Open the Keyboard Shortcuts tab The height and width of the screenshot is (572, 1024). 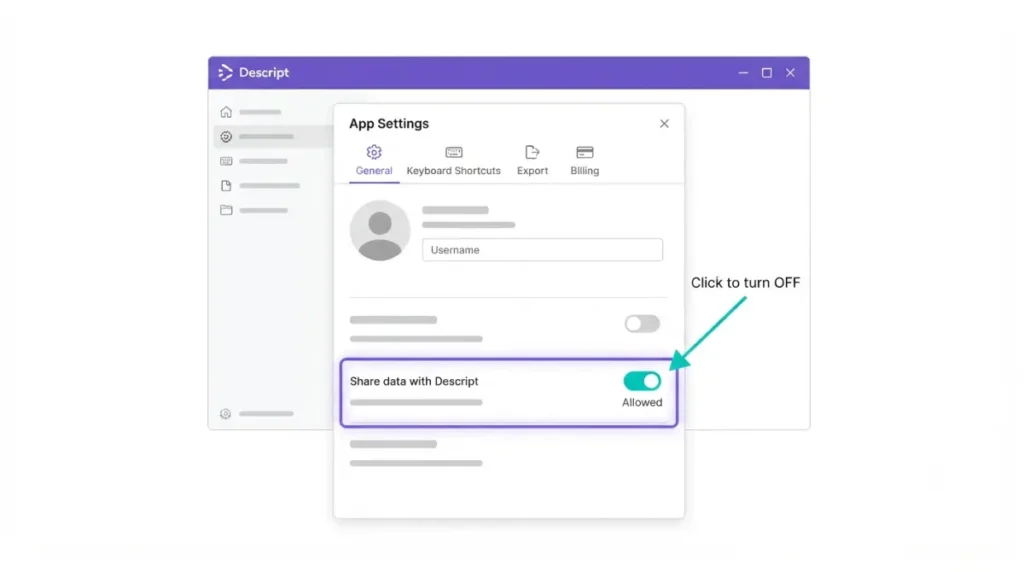(x=454, y=161)
